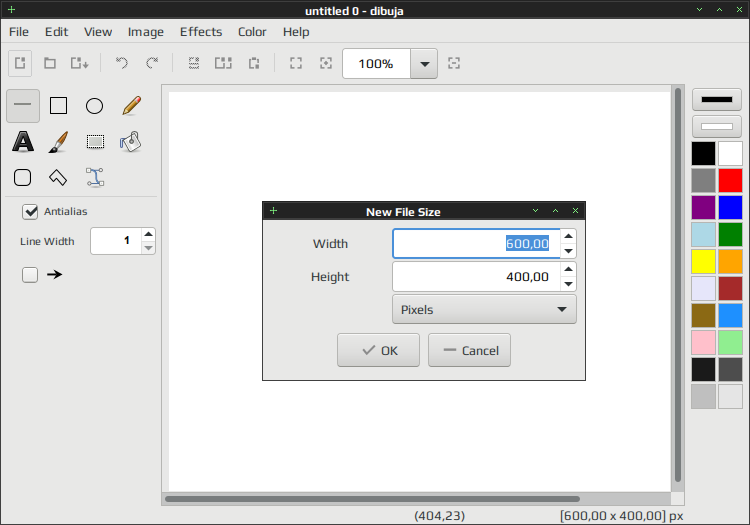Click the Height input field
The image size is (750, 525).
pyautogui.click(x=476, y=276)
